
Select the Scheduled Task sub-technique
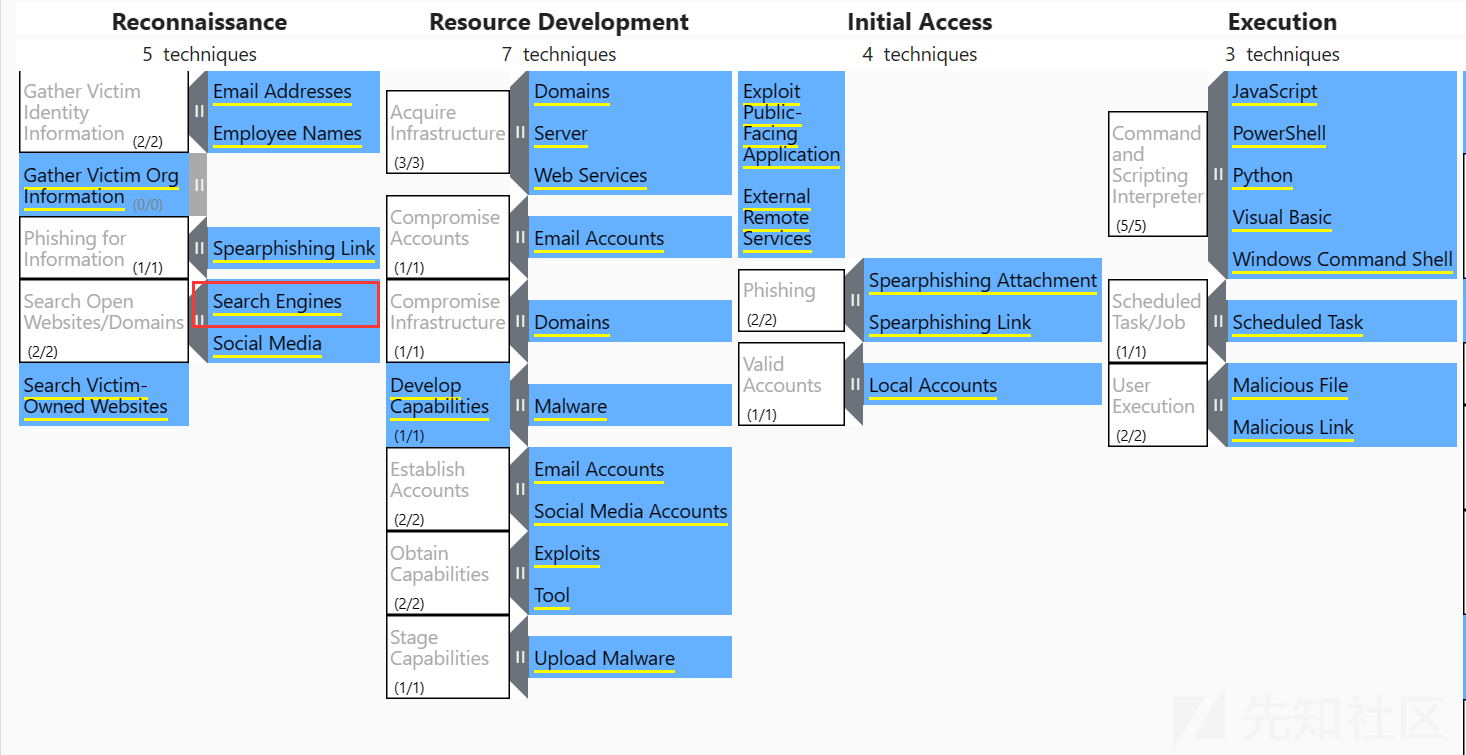[x=1342, y=322]
